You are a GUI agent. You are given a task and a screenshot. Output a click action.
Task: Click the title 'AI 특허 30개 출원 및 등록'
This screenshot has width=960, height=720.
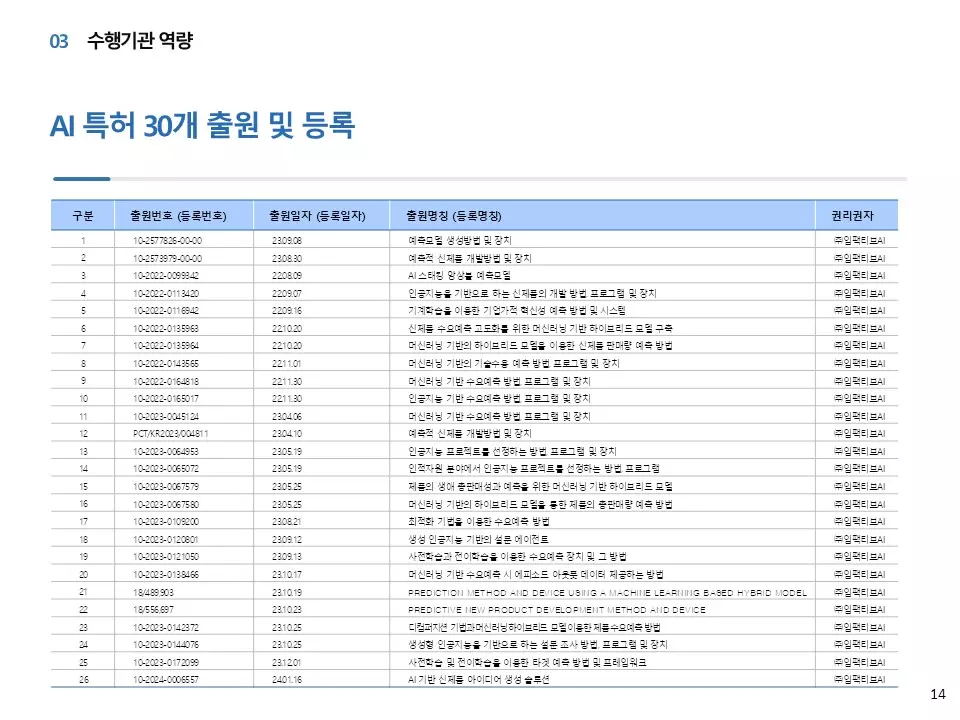click(x=202, y=126)
